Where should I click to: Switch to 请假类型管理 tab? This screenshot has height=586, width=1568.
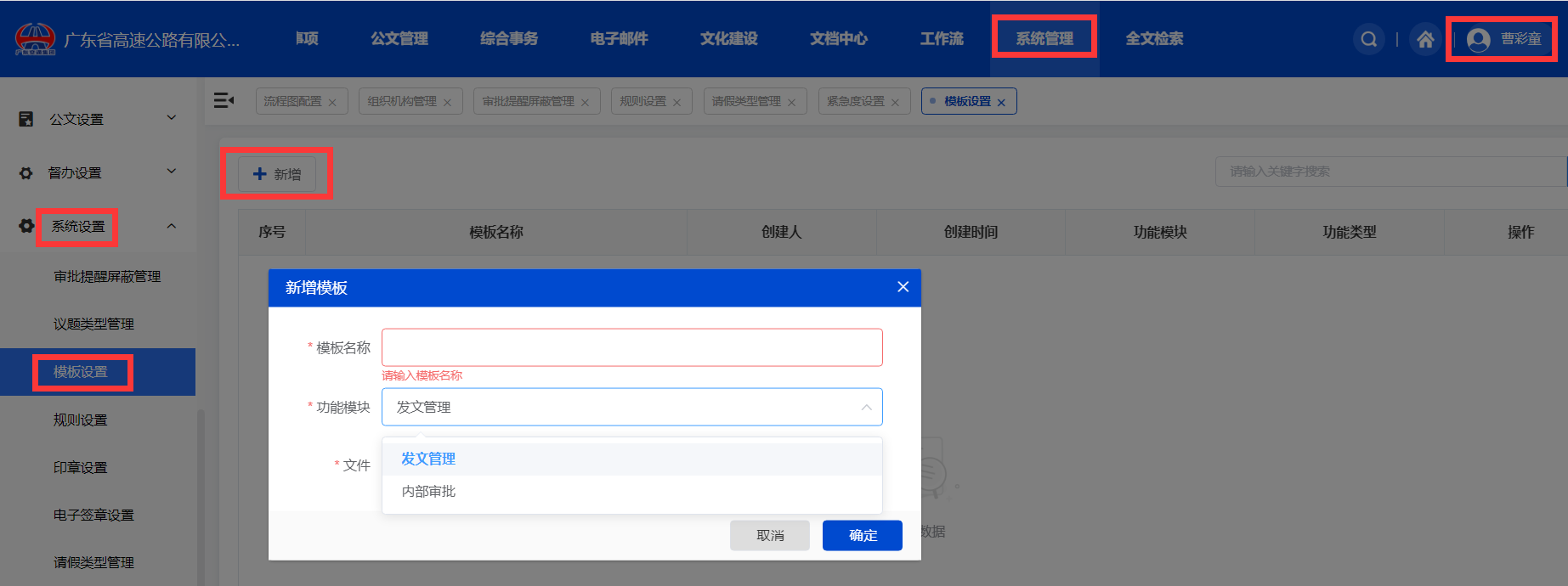[x=746, y=101]
